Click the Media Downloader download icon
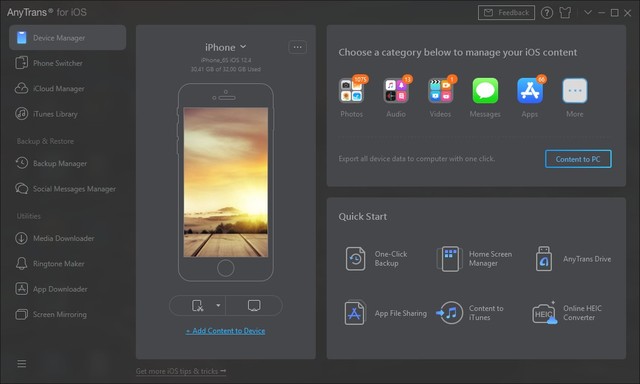Screen dimensions: 640x384 pos(21,238)
